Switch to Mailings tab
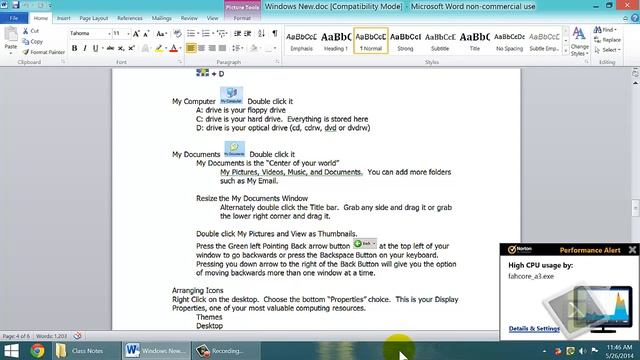Viewport: 640px width, 360px height. tap(162, 18)
